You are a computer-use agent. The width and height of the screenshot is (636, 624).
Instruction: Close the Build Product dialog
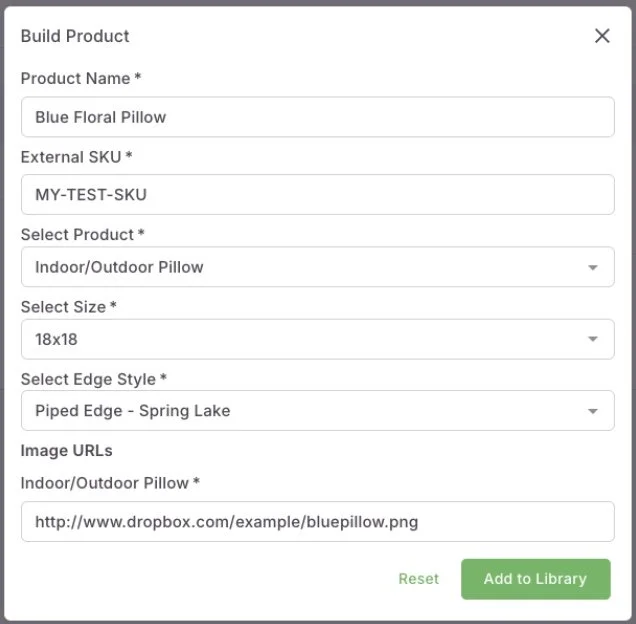(x=602, y=36)
